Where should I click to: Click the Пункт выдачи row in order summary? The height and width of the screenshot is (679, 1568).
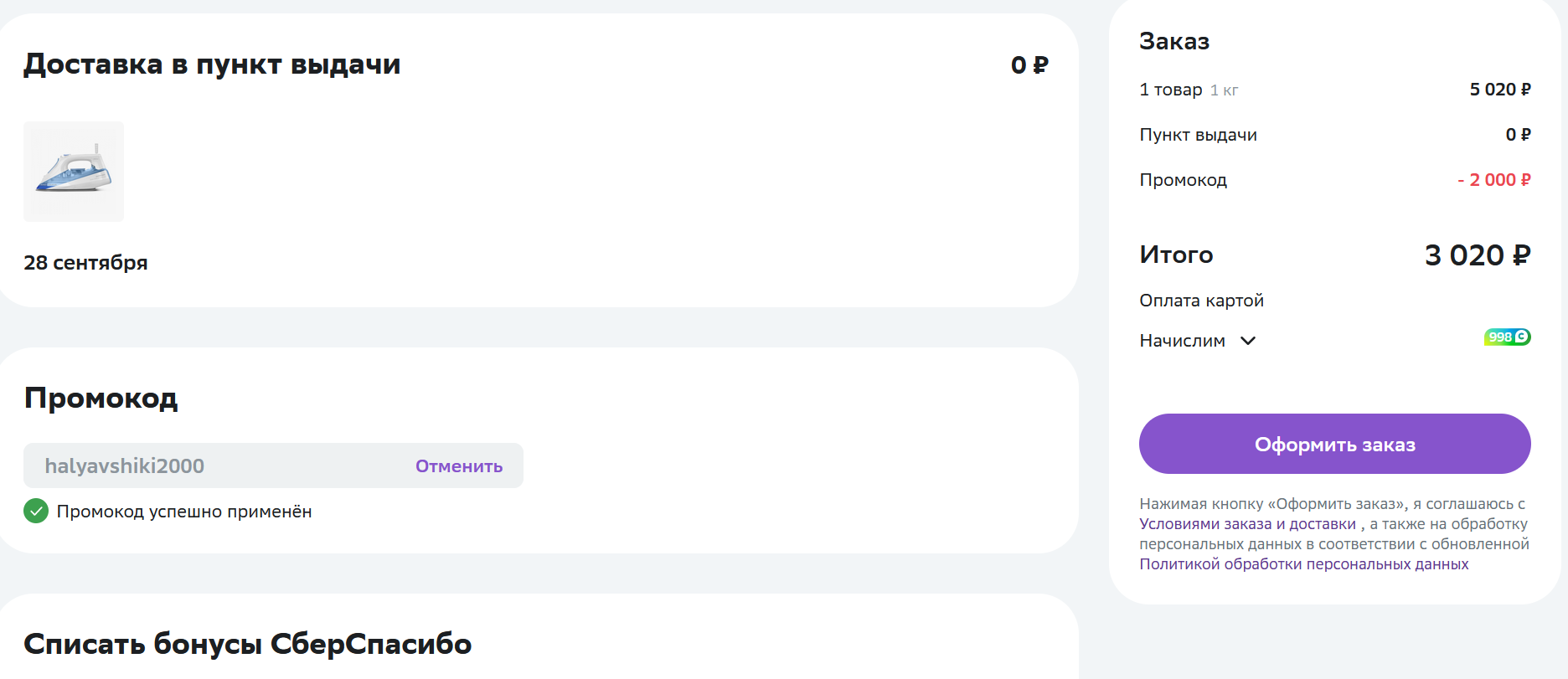pyautogui.click(x=1335, y=135)
